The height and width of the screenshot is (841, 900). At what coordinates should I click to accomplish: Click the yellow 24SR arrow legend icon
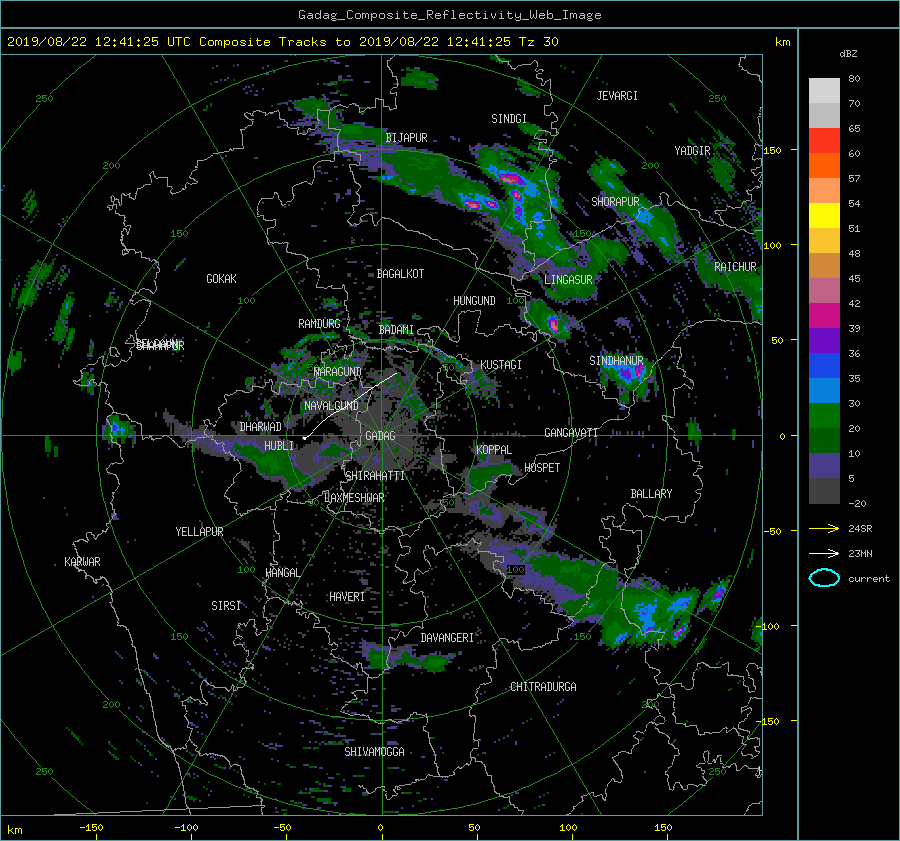point(824,529)
